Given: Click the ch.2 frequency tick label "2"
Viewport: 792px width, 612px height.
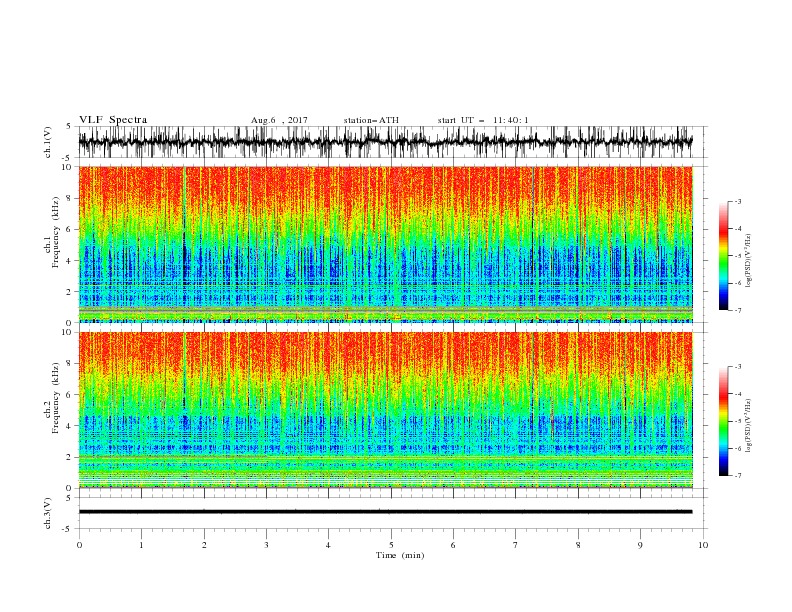Looking at the screenshot, I should point(70,457).
